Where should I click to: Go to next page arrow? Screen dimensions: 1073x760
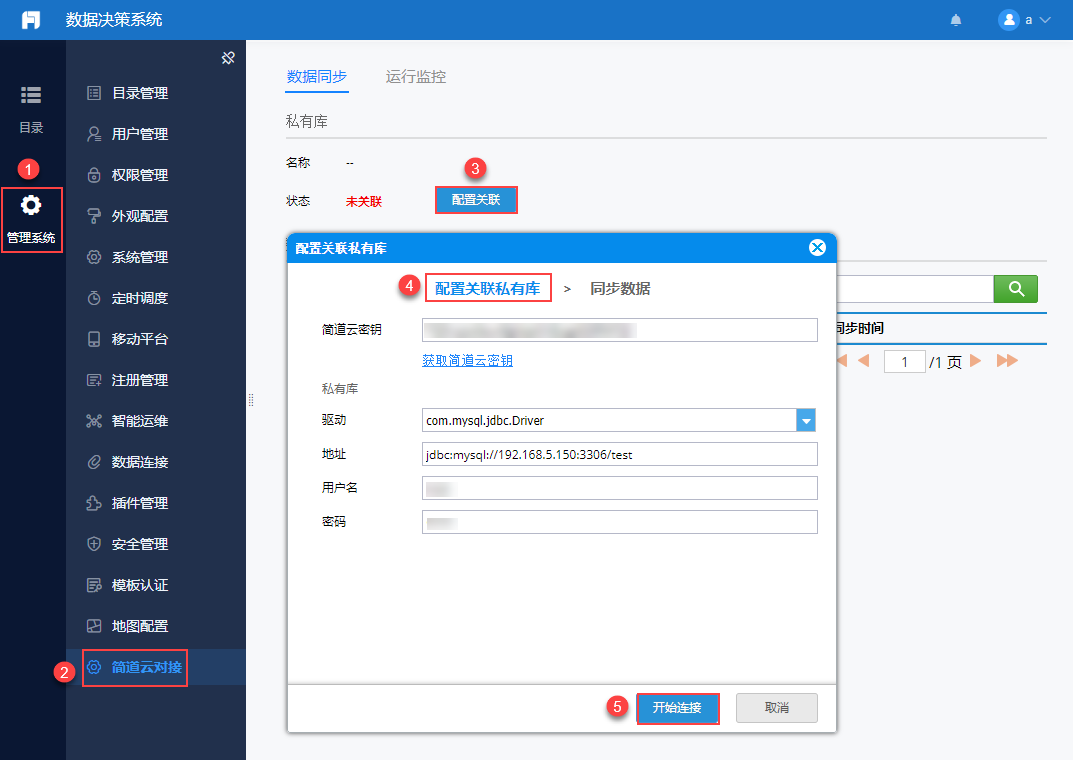[x=976, y=361]
